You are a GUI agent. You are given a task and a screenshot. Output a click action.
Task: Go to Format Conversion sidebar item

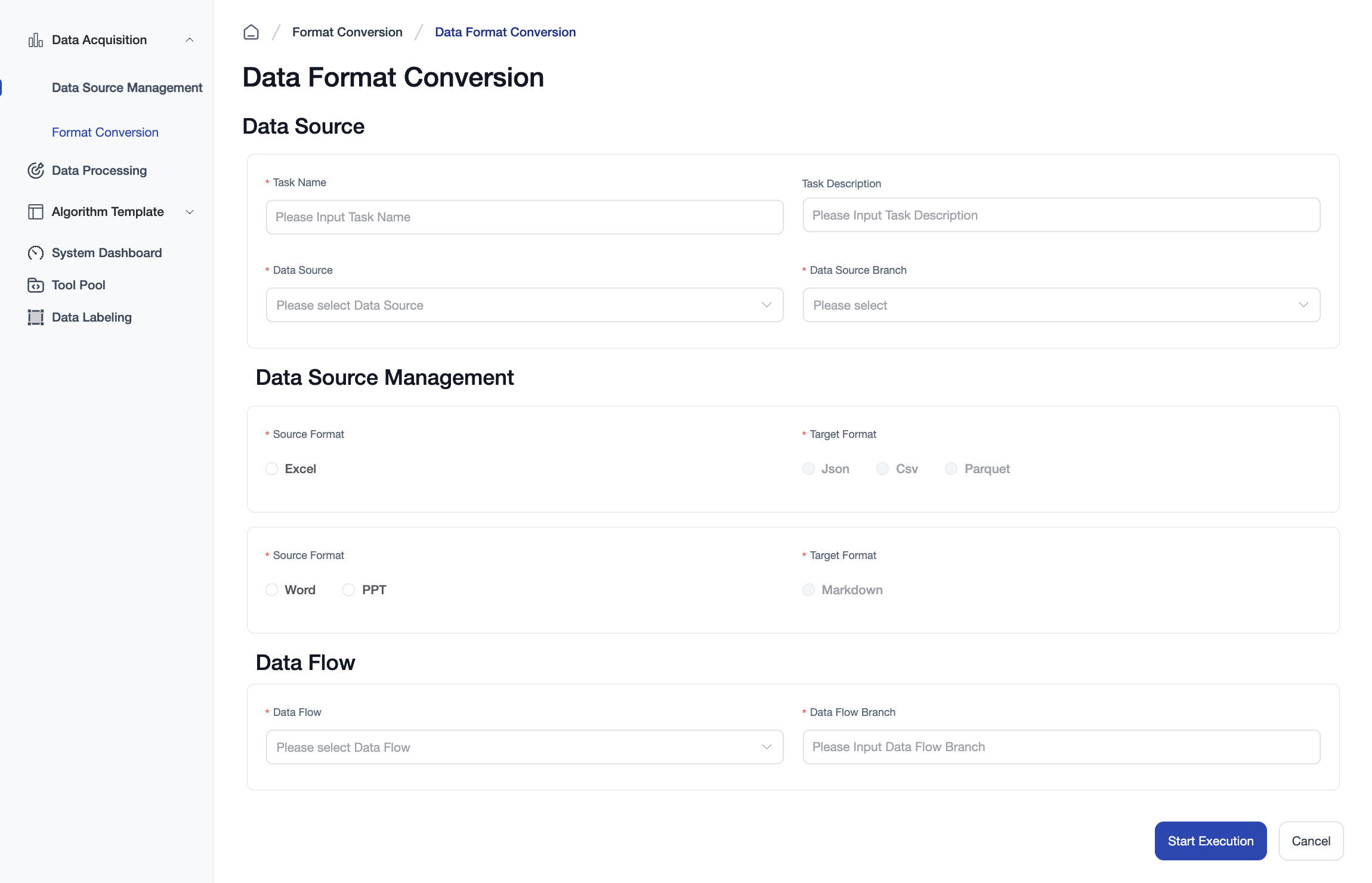pyautogui.click(x=105, y=132)
